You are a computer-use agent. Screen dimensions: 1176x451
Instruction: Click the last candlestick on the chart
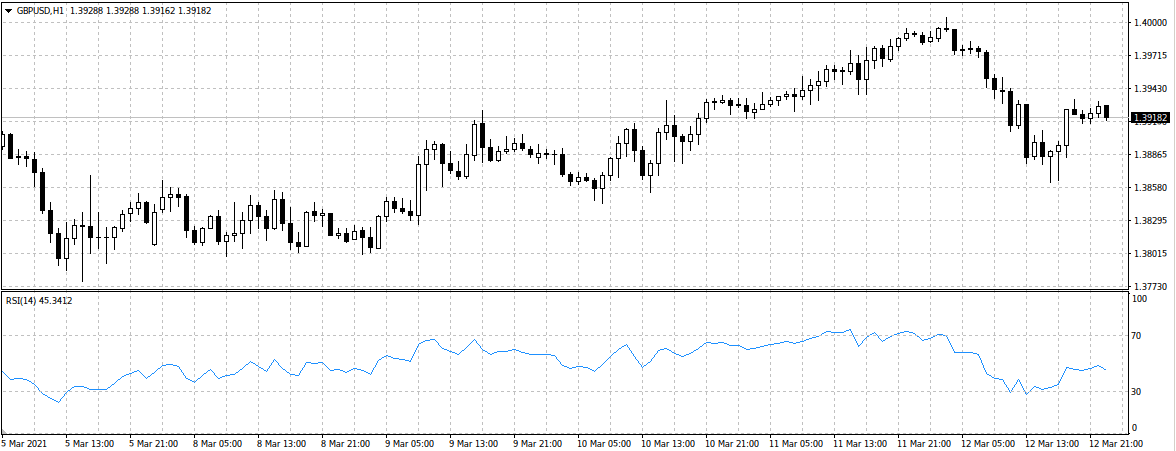(x=1107, y=111)
